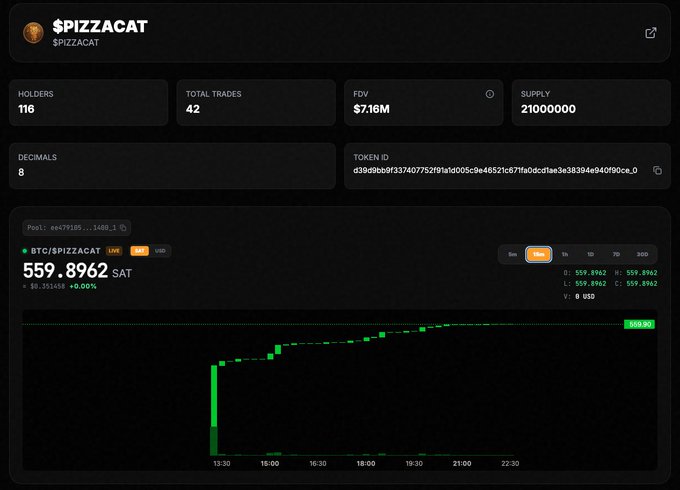
Task: Click the 13:30 time axis label
Action: point(222,464)
